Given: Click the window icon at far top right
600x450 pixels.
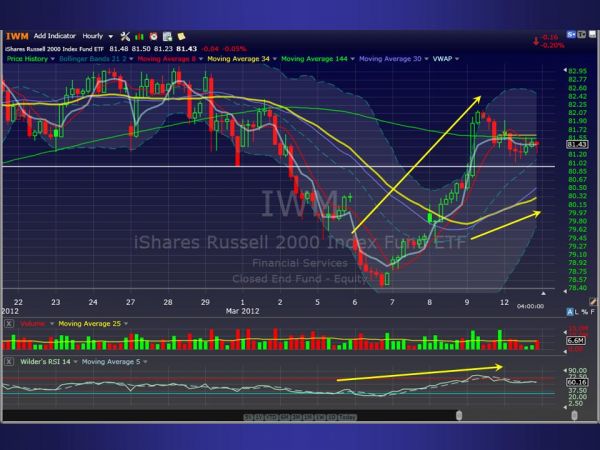Looking at the screenshot, I should tap(590, 34).
